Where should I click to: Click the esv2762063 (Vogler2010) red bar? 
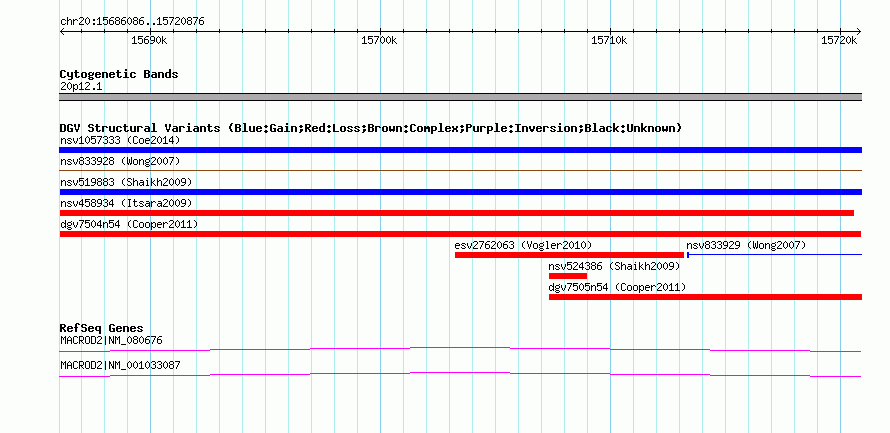click(569, 255)
